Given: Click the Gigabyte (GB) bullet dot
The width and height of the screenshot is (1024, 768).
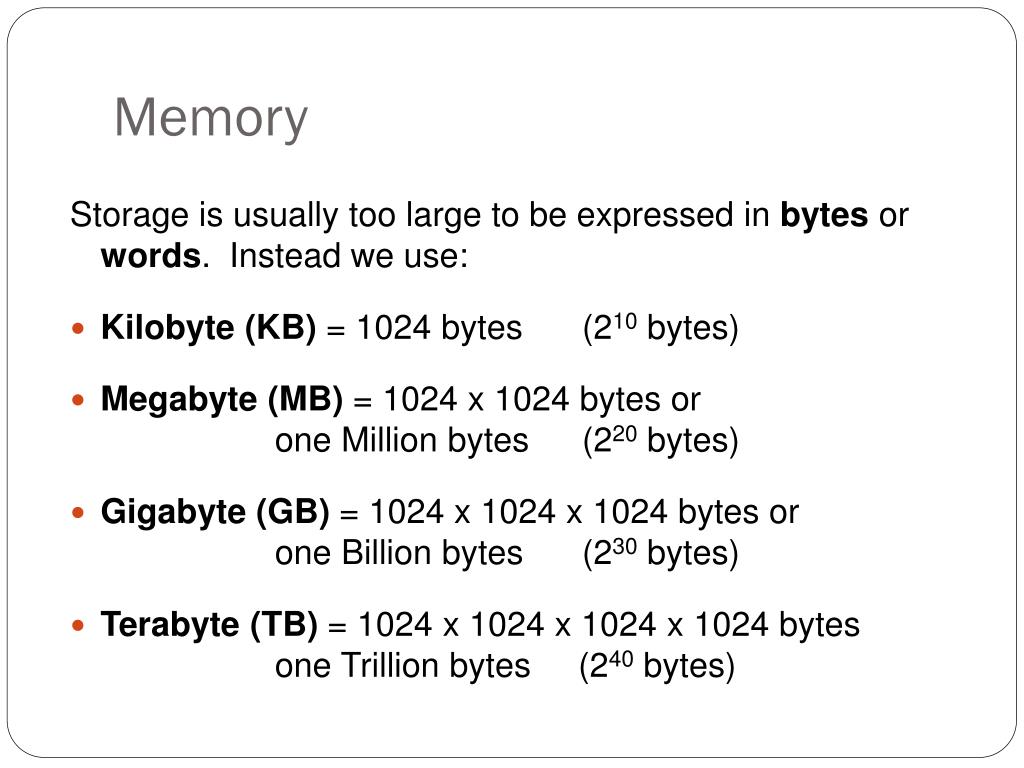Looking at the screenshot, I should tap(78, 513).
